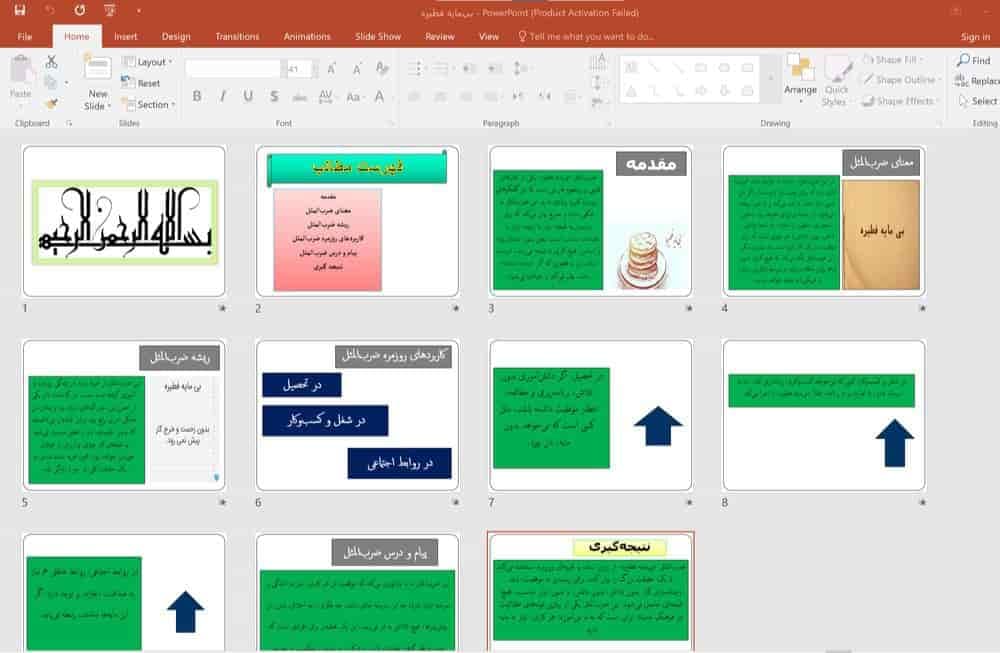Image resolution: width=1000 pixels, height=653 pixels.
Task: Expand the Shape Effects dropdown
Action: 900,101
